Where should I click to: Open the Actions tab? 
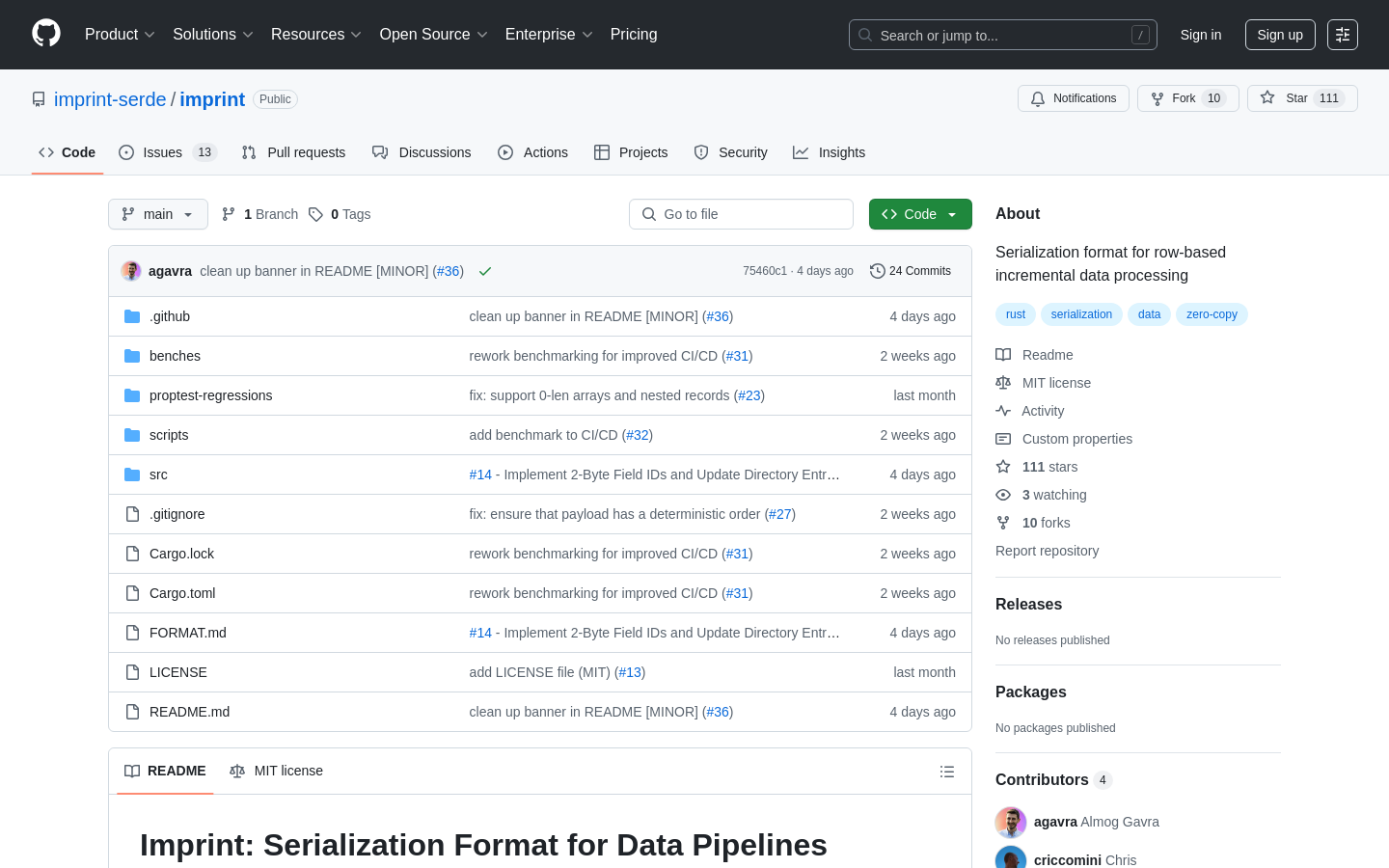point(532,152)
